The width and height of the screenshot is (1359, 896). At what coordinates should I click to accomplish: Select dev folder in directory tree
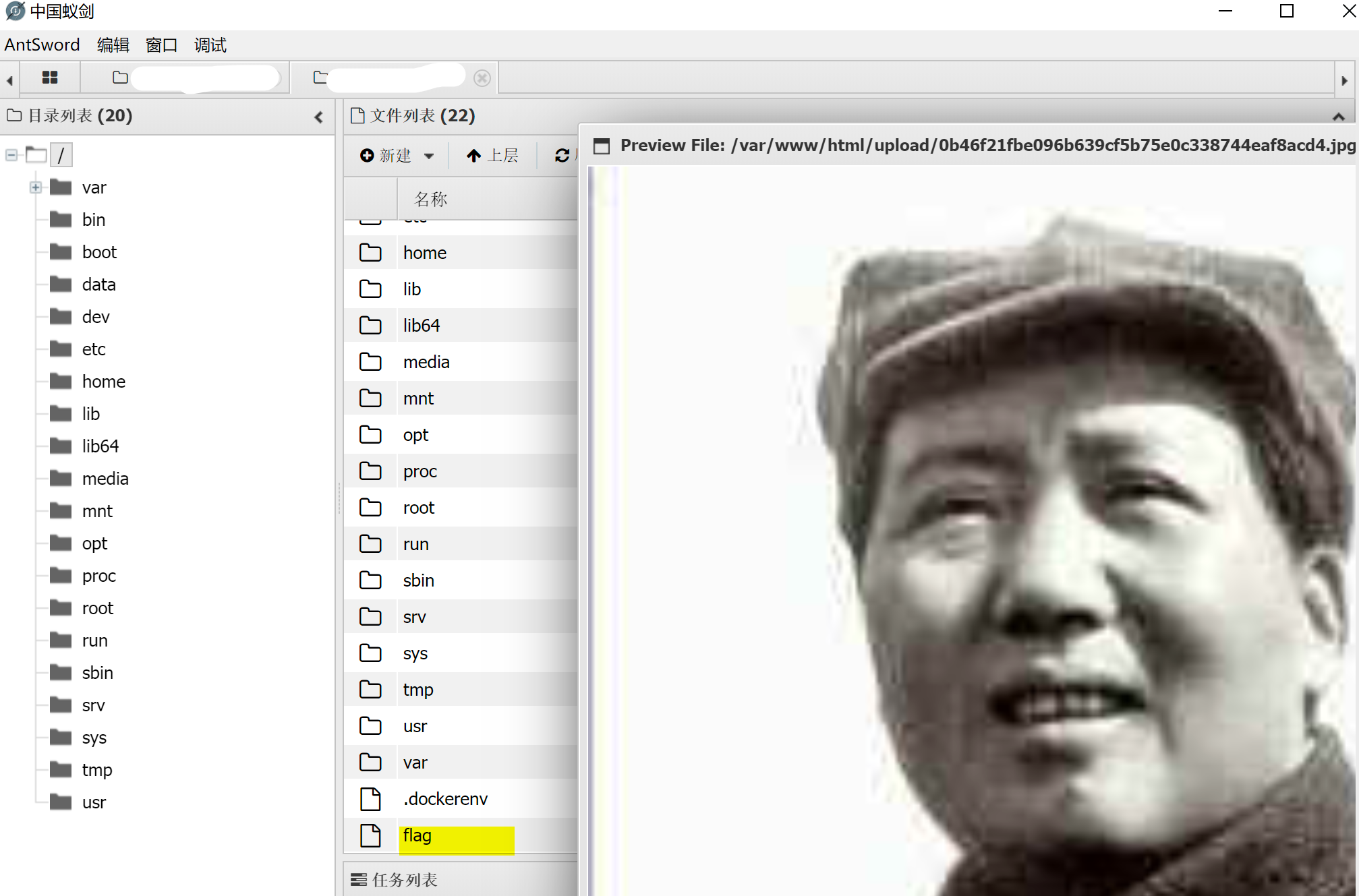point(96,317)
